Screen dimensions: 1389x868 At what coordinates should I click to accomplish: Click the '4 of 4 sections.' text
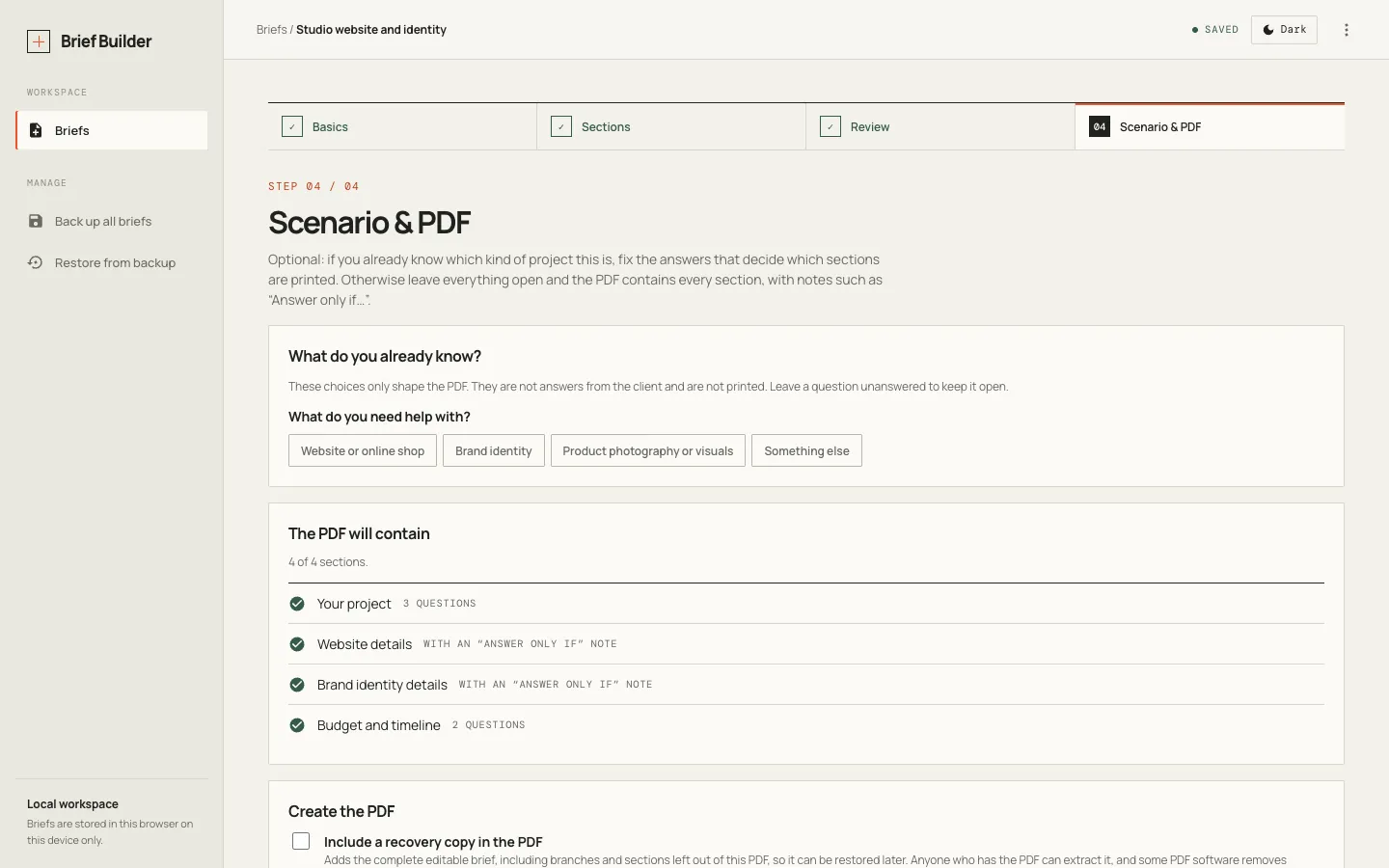(328, 562)
